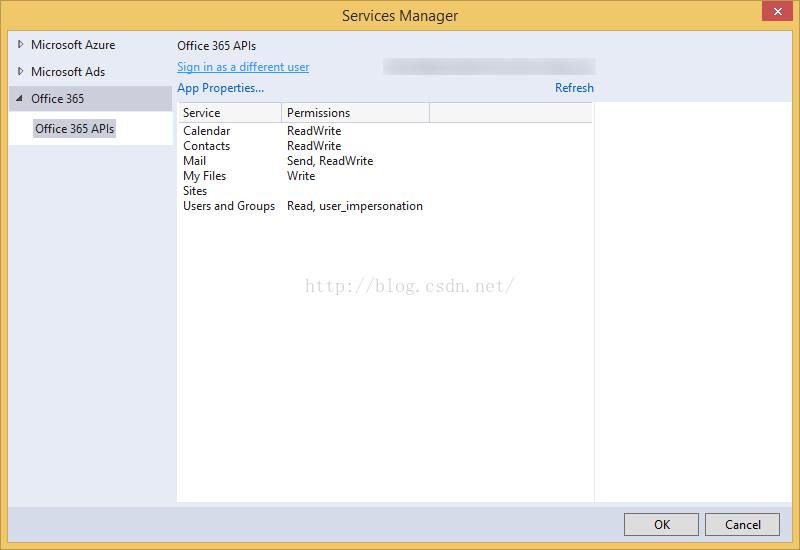Select the My Files service row
The width and height of the screenshot is (800, 550).
pyautogui.click(x=385, y=176)
